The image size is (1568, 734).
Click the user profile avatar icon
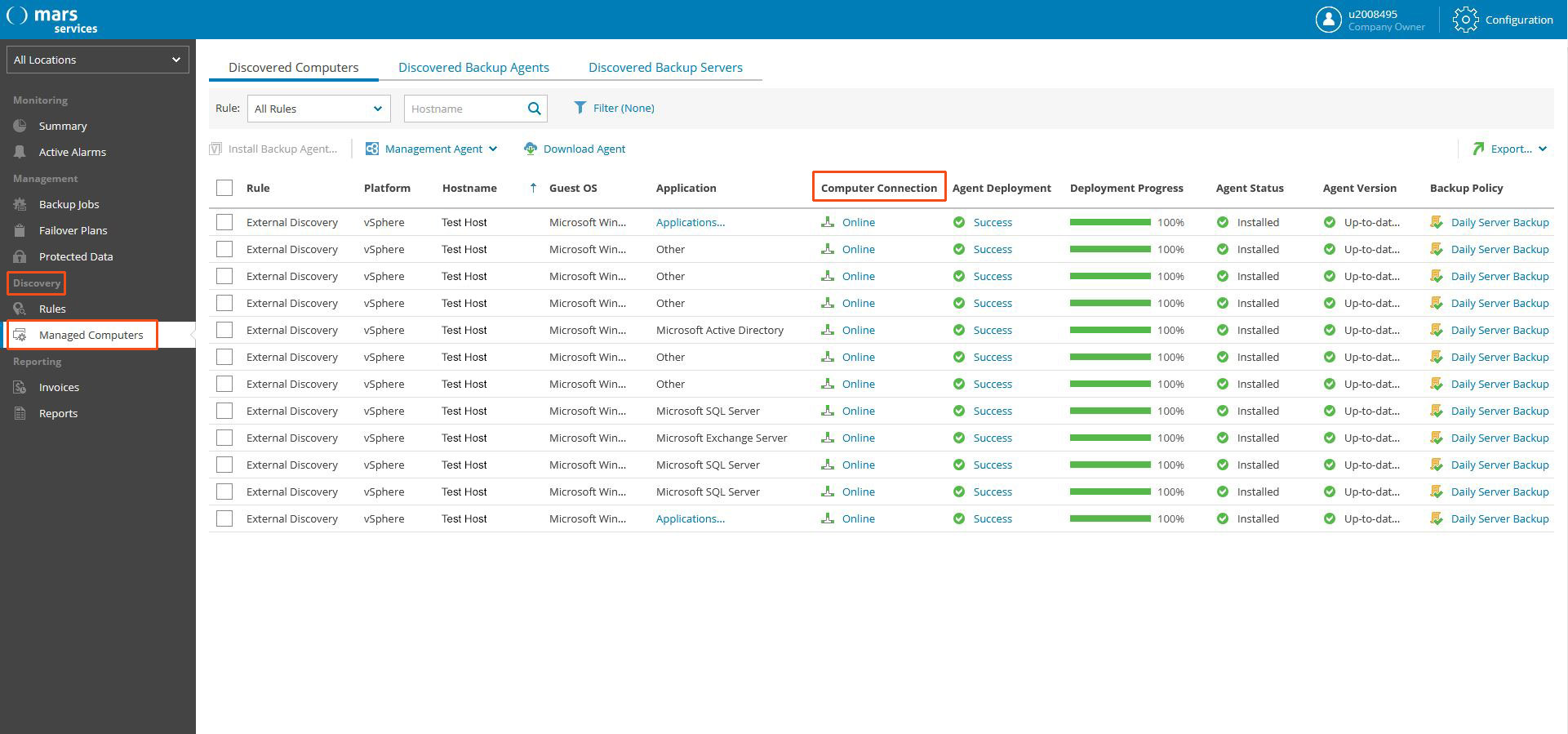[1328, 20]
